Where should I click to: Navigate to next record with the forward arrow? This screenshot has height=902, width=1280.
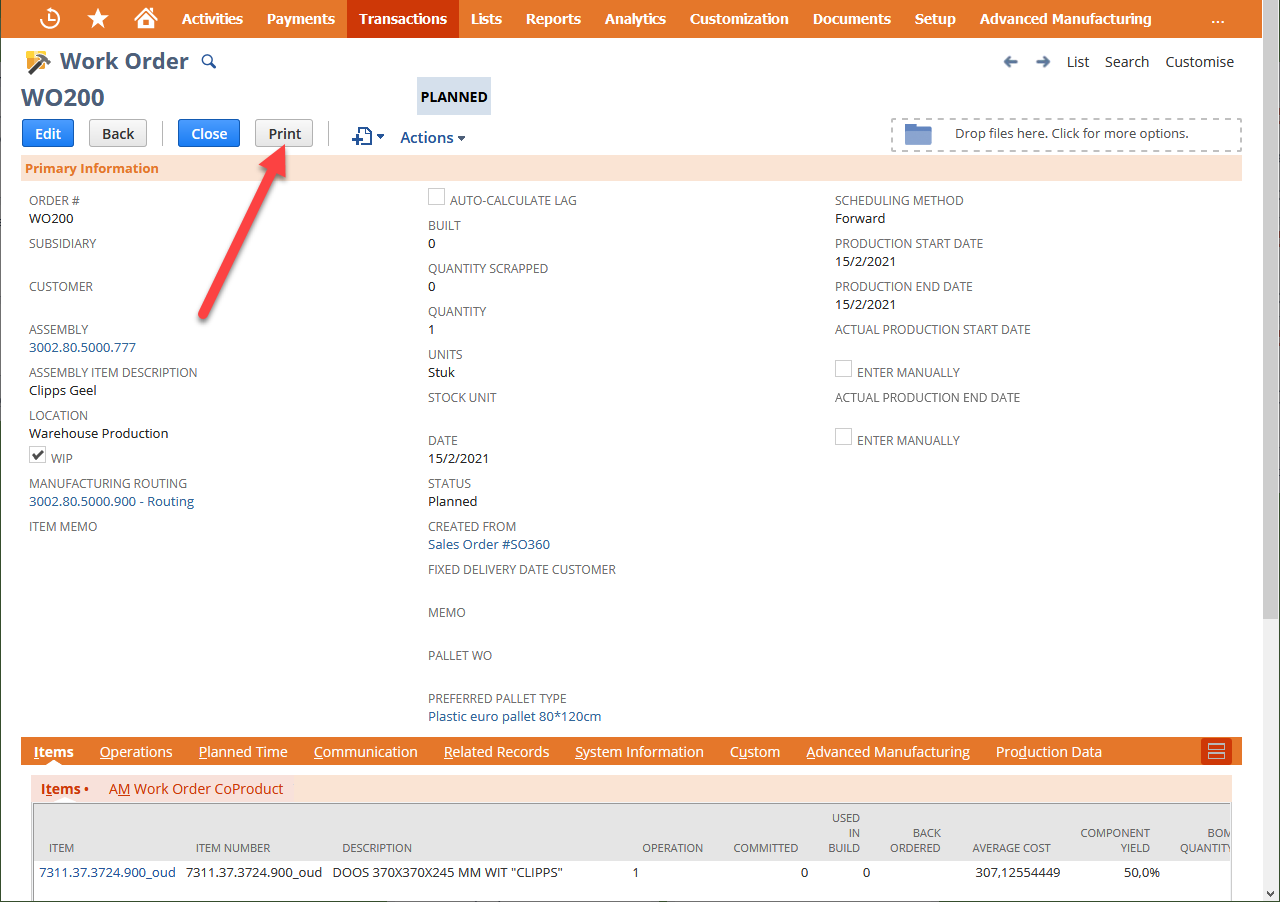pos(1043,61)
